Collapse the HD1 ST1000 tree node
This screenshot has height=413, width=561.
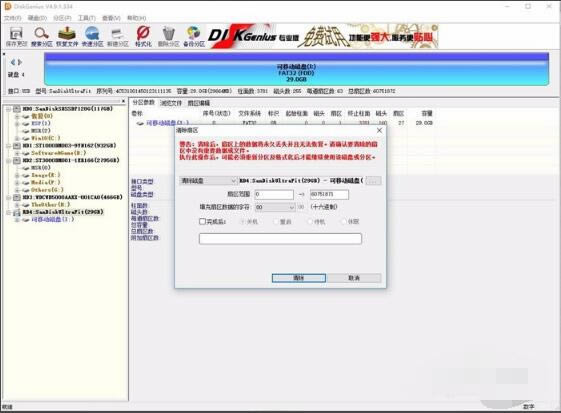click(x=8, y=146)
